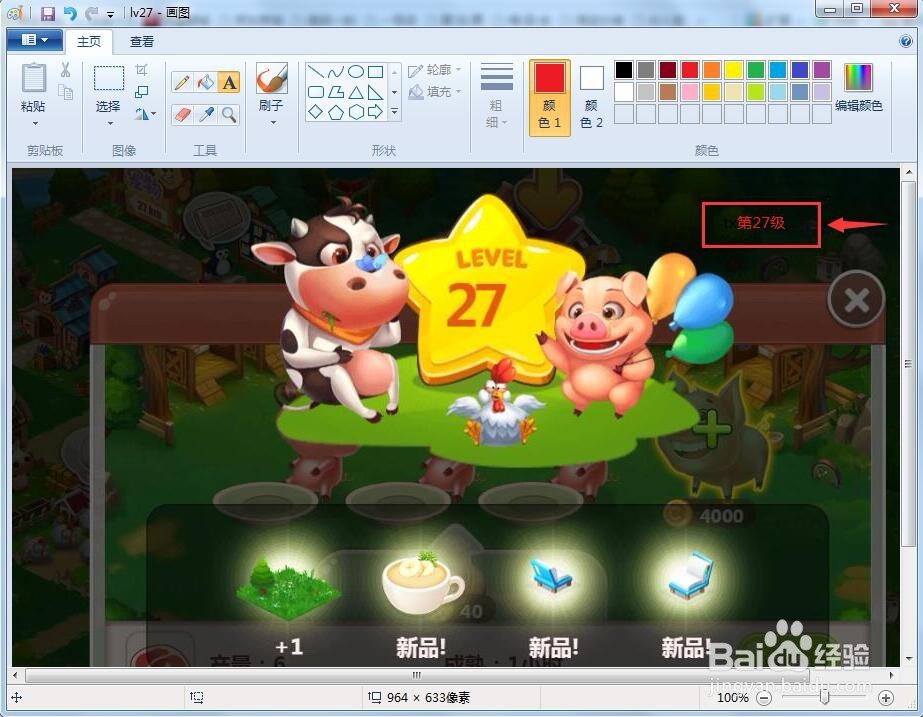Click the zoom in plus button
Viewport: 923px width, 717px height.
coord(885,698)
